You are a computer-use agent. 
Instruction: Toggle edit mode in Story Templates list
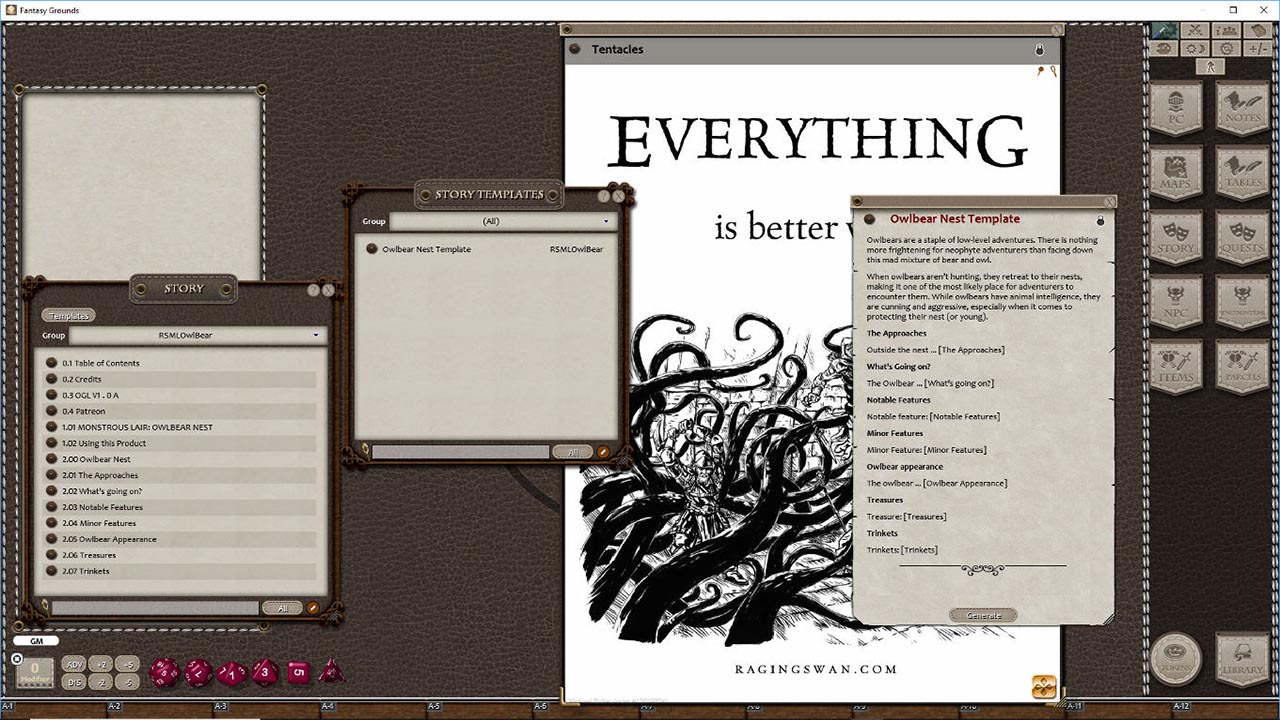603,452
